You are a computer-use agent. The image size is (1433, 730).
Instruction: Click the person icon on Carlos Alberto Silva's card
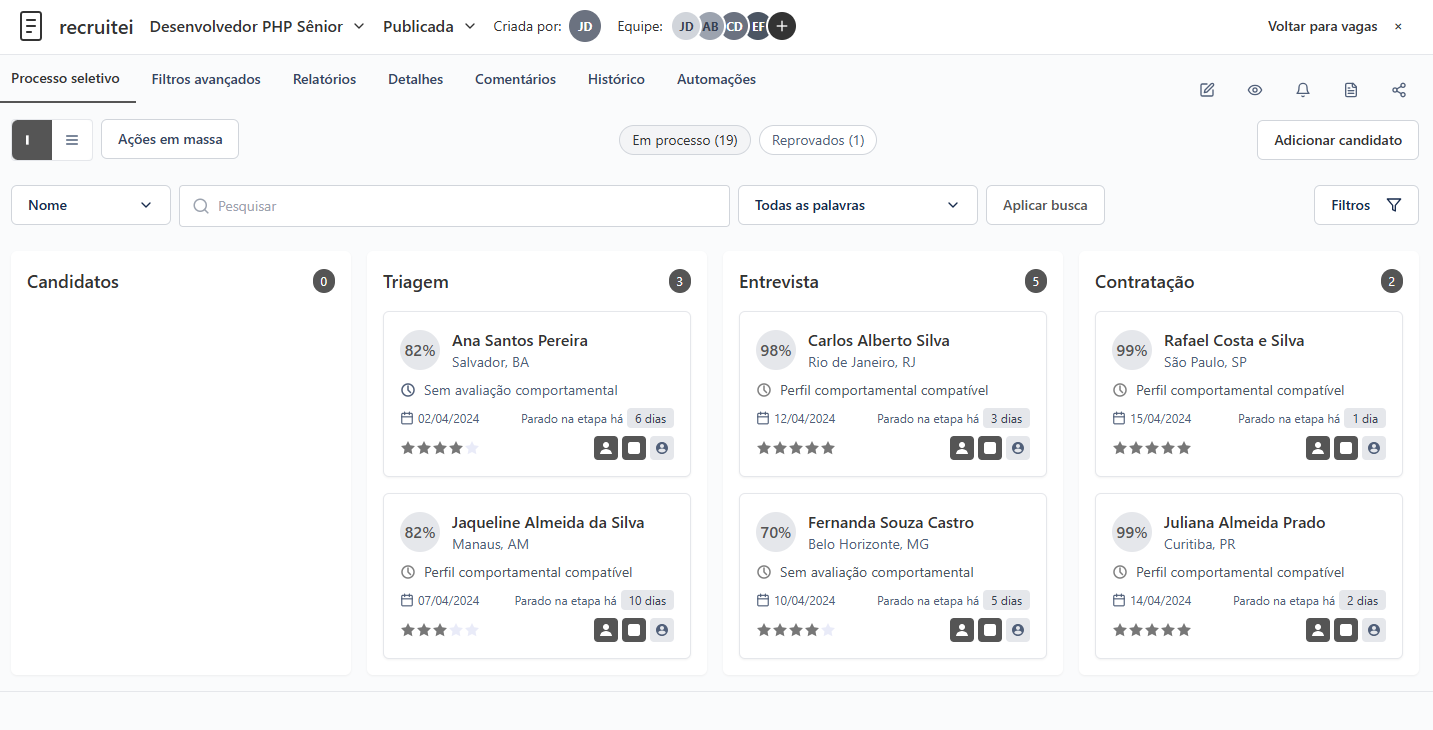[962, 448]
